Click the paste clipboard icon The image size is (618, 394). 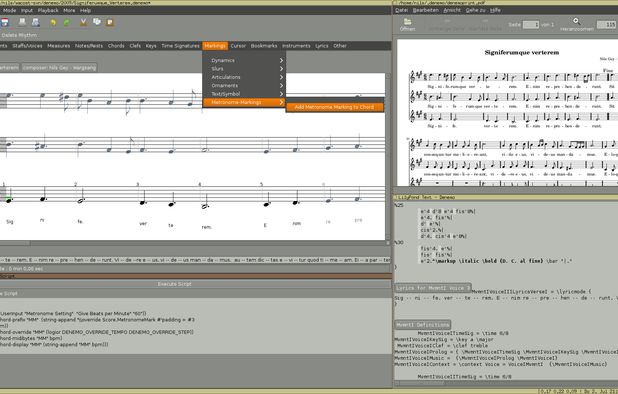tap(110, 22)
